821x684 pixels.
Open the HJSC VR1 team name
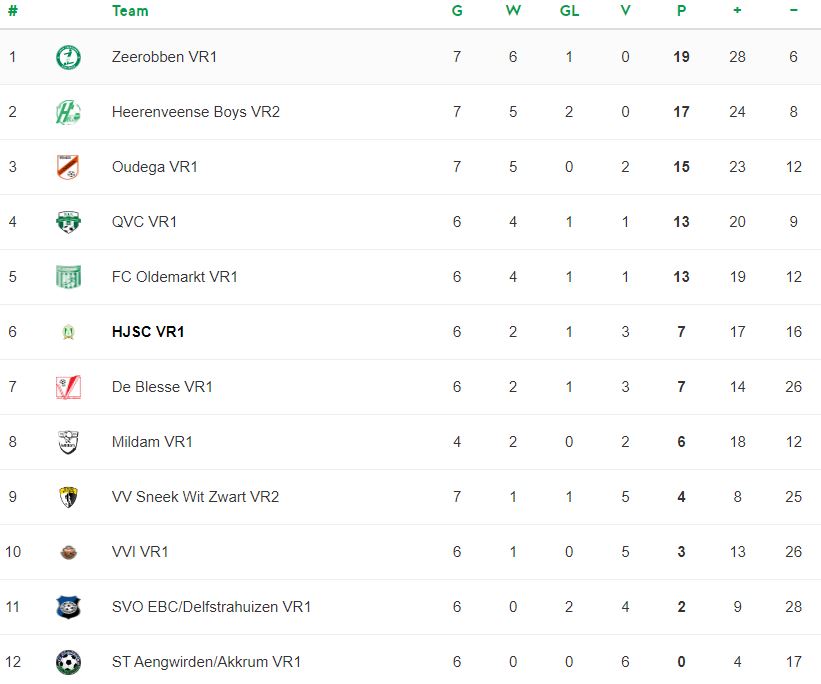pyautogui.click(x=148, y=332)
